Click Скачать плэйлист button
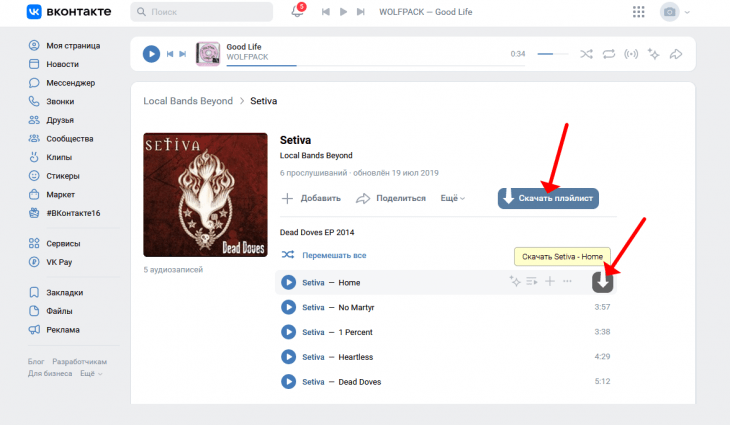The height and width of the screenshot is (425, 730). click(548, 198)
